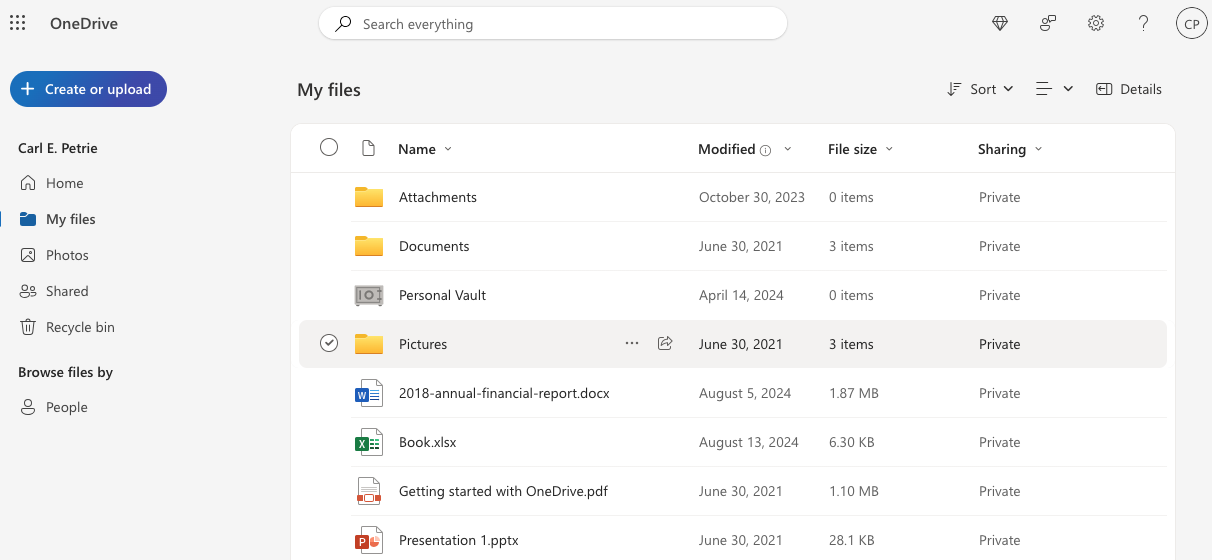Open the Pictures folder name
Image resolution: width=1212 pixels, height=560 pixels.
point(423,344)
